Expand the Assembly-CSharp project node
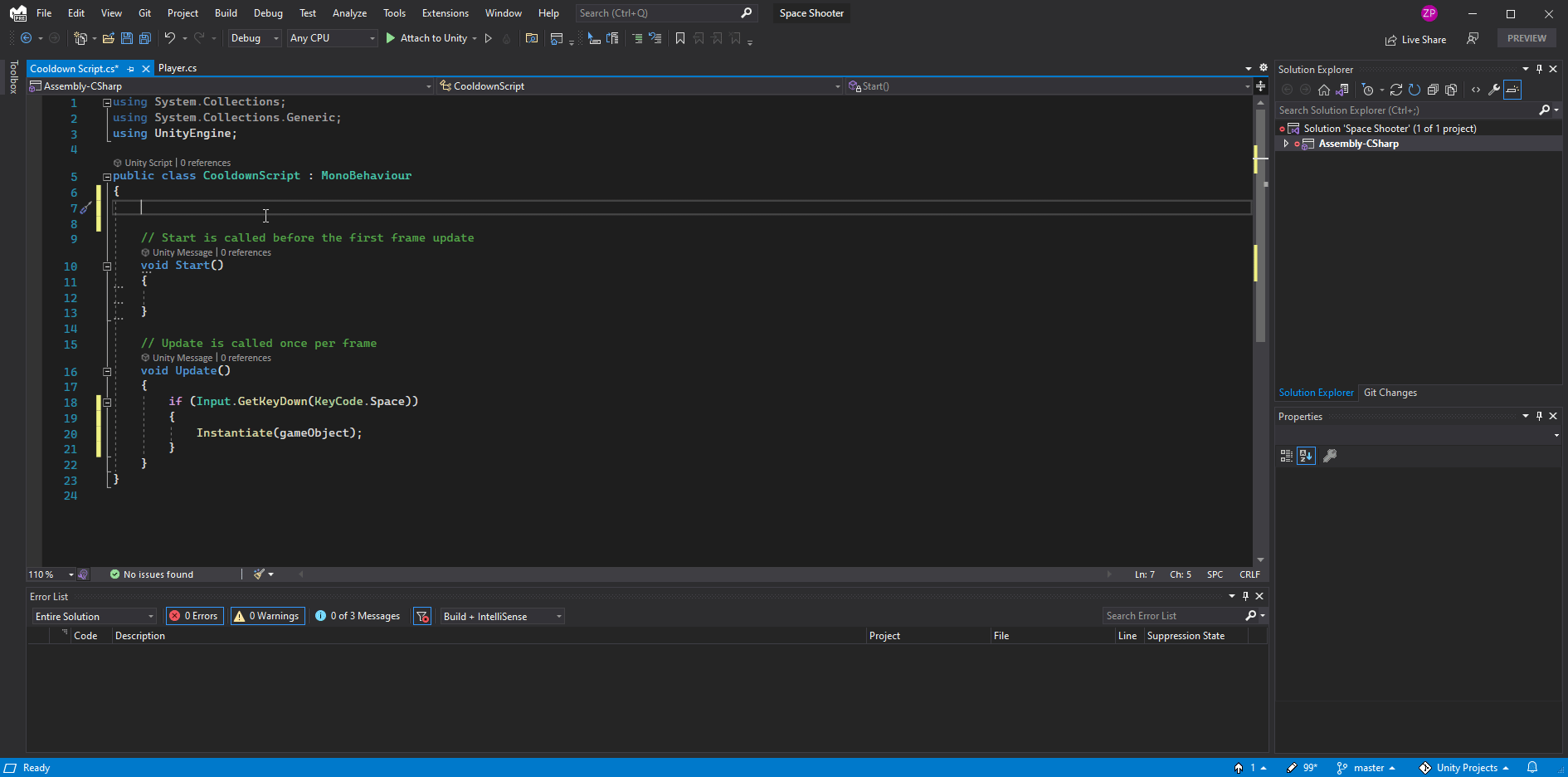1568x777 pixels. [1285, 143]
